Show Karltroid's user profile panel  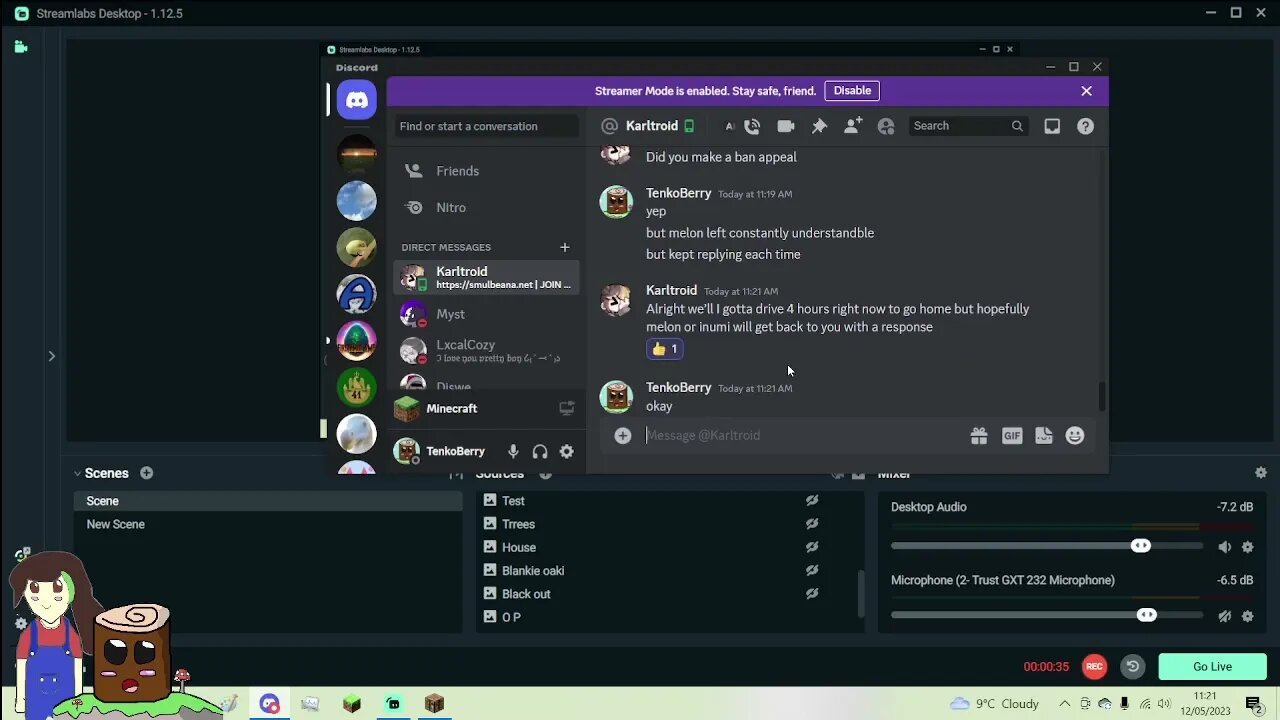(x=886, y=126)
